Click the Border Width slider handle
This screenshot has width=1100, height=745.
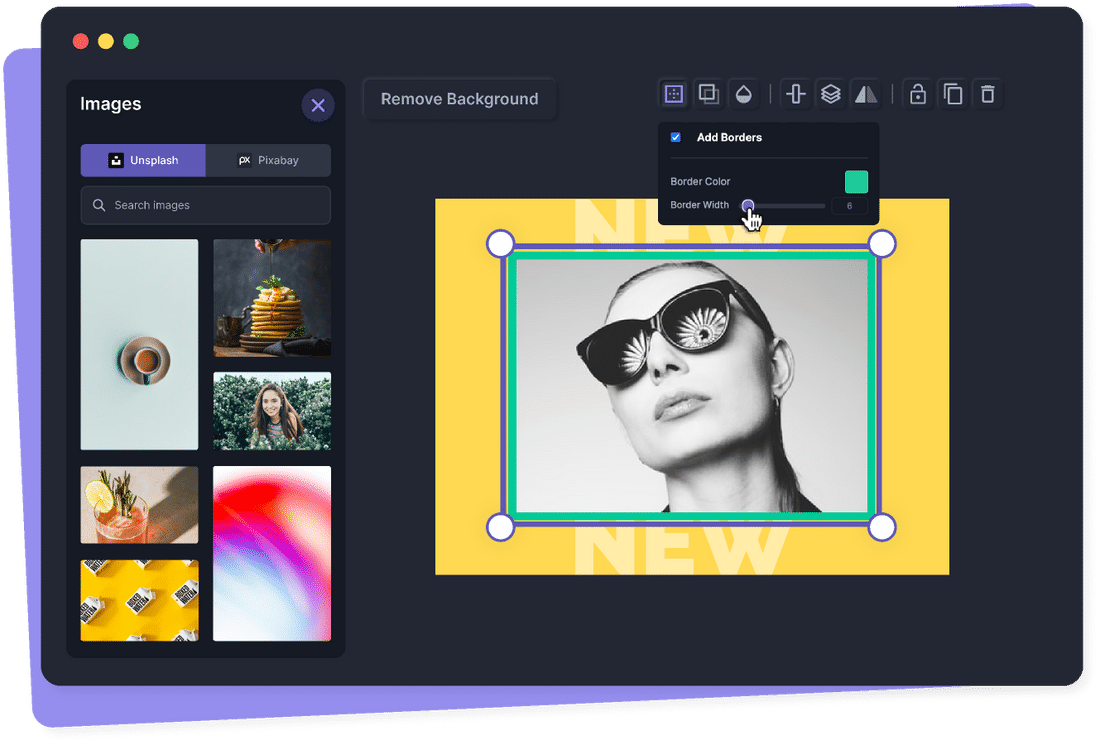point(748,206)
